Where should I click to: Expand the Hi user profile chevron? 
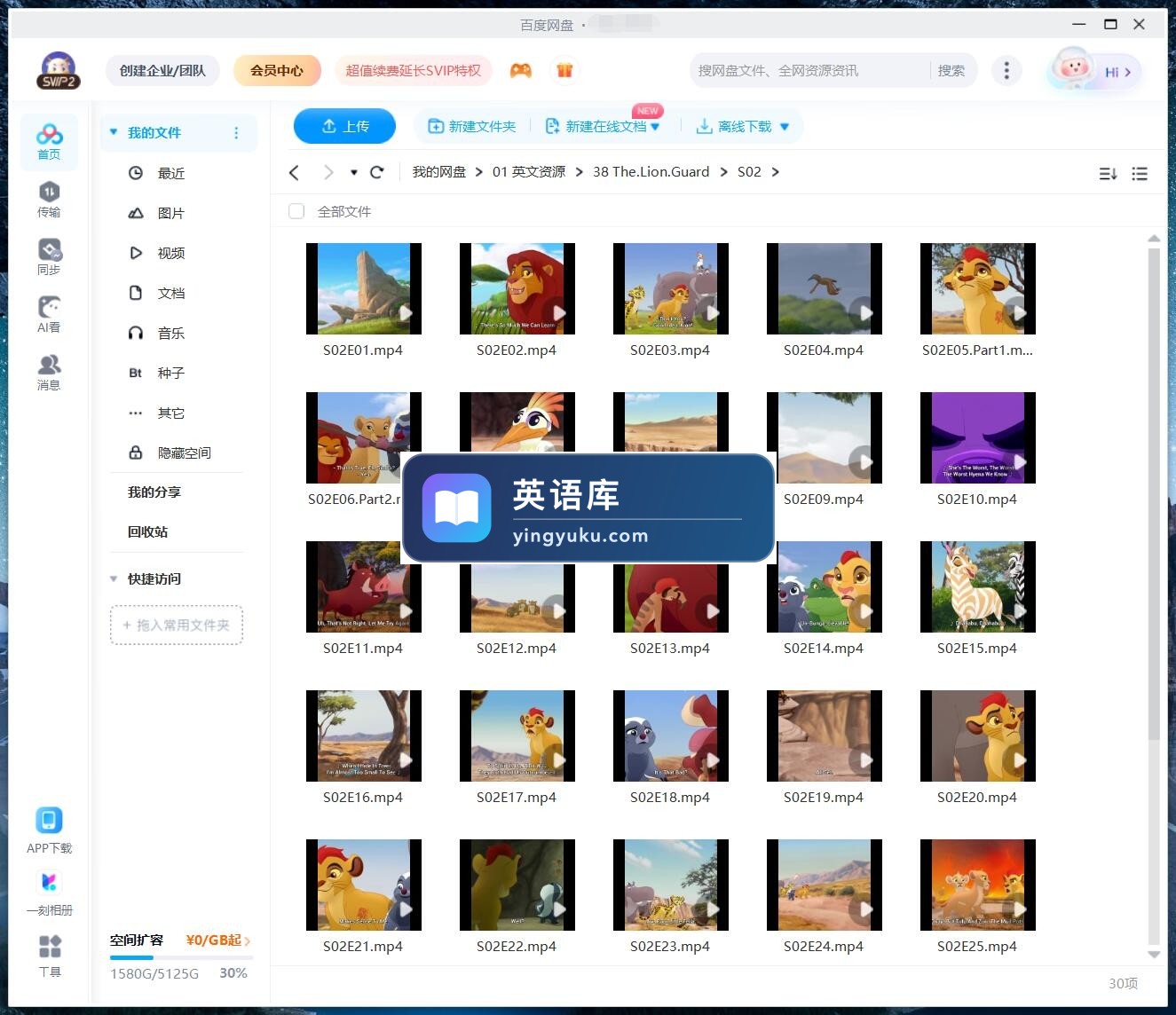[1127, 72]
